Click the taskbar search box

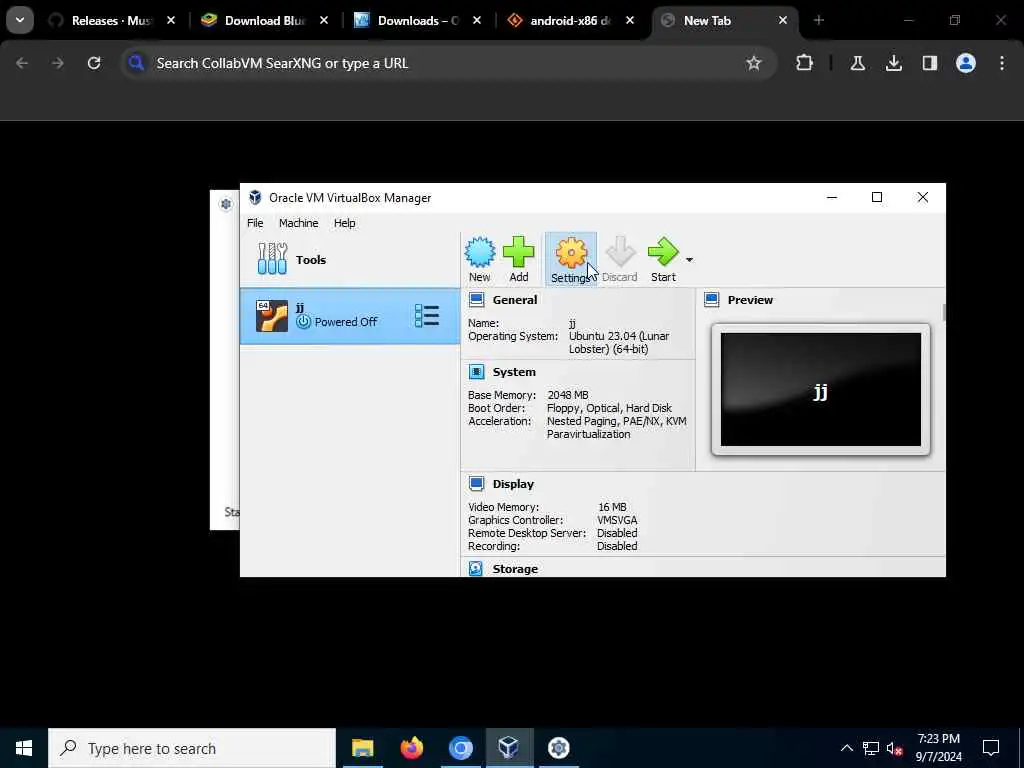click(x=192, y=748)
